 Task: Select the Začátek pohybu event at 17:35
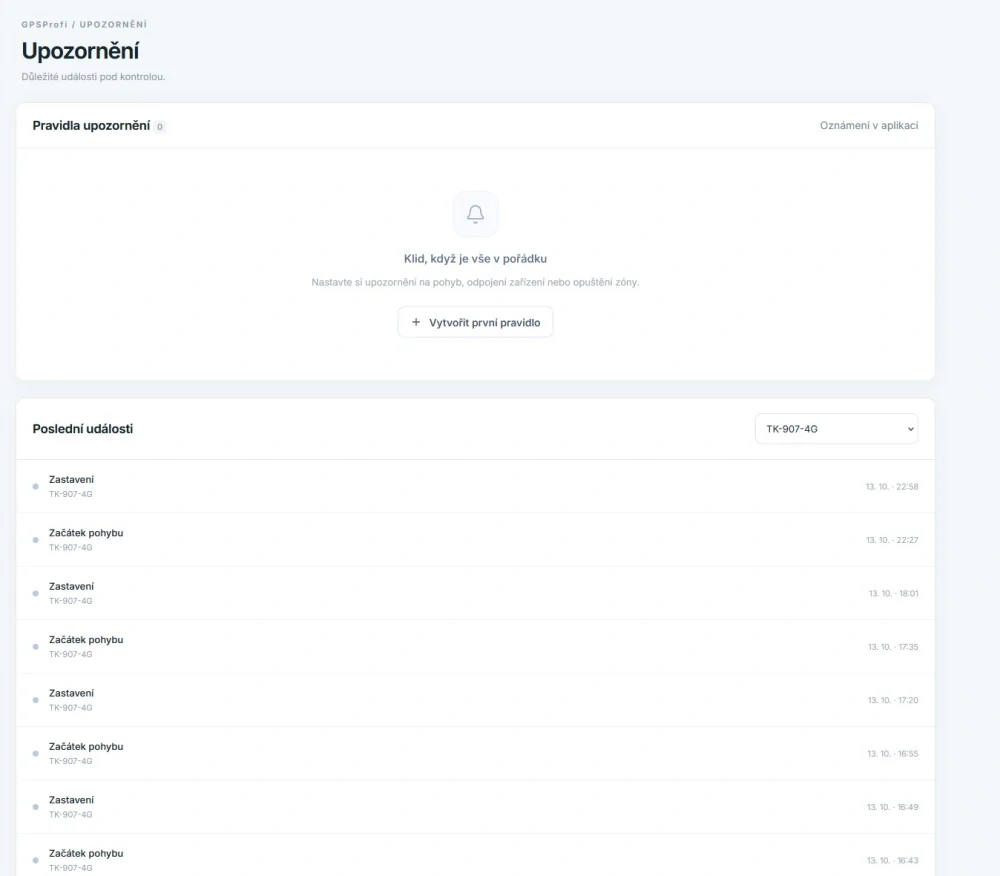tap(475, 646)
